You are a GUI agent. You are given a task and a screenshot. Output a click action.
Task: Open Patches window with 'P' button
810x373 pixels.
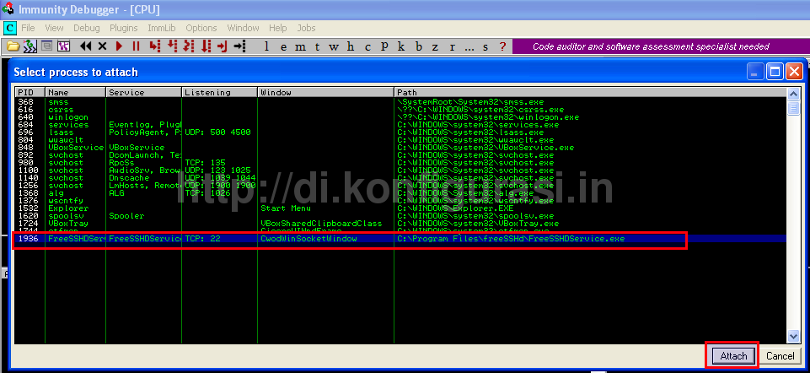click(x=384, y=46)
